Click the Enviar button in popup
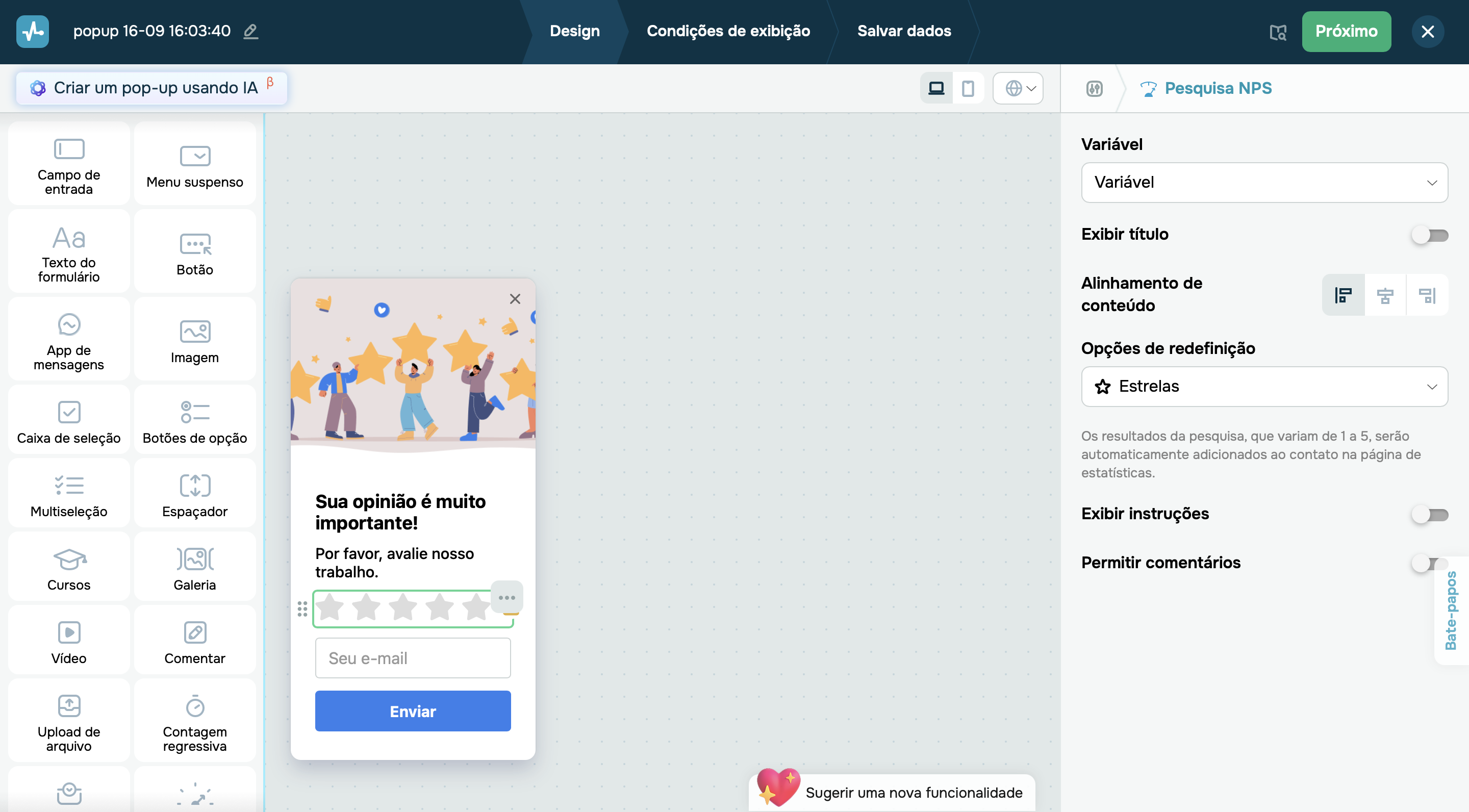This screenshot has height=812, width=1469. [412, 711]
